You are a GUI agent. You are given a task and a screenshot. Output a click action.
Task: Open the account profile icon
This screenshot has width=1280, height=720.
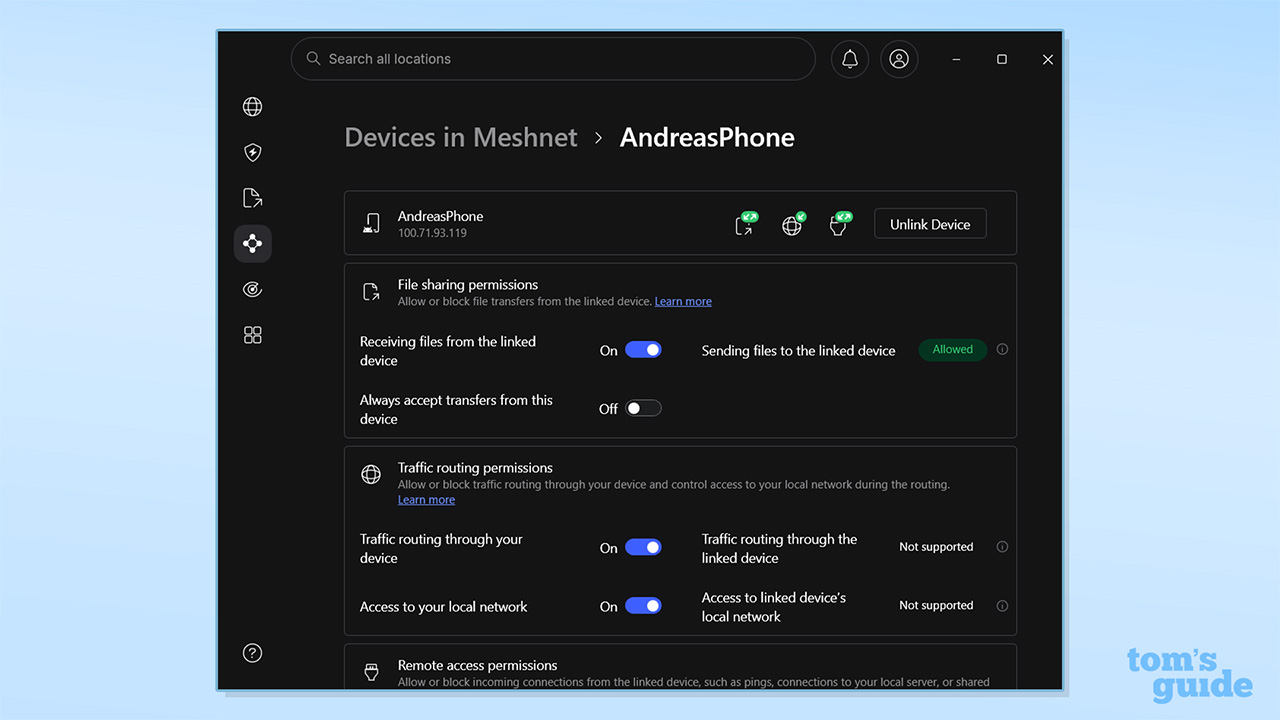[x=898, y=59]
